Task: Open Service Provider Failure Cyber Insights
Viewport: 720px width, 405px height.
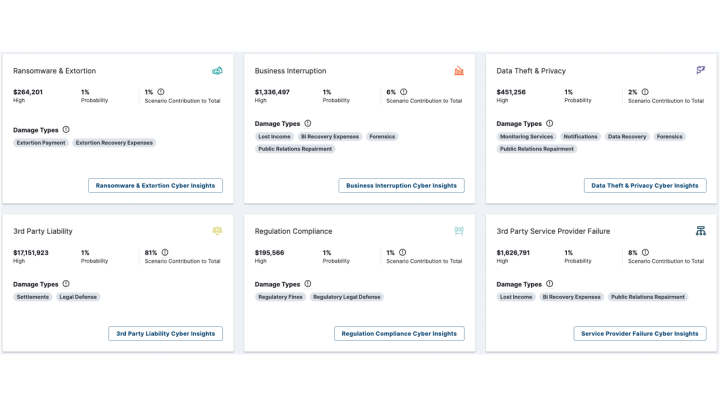Action: pyautogui.click(x=640, y=333)
